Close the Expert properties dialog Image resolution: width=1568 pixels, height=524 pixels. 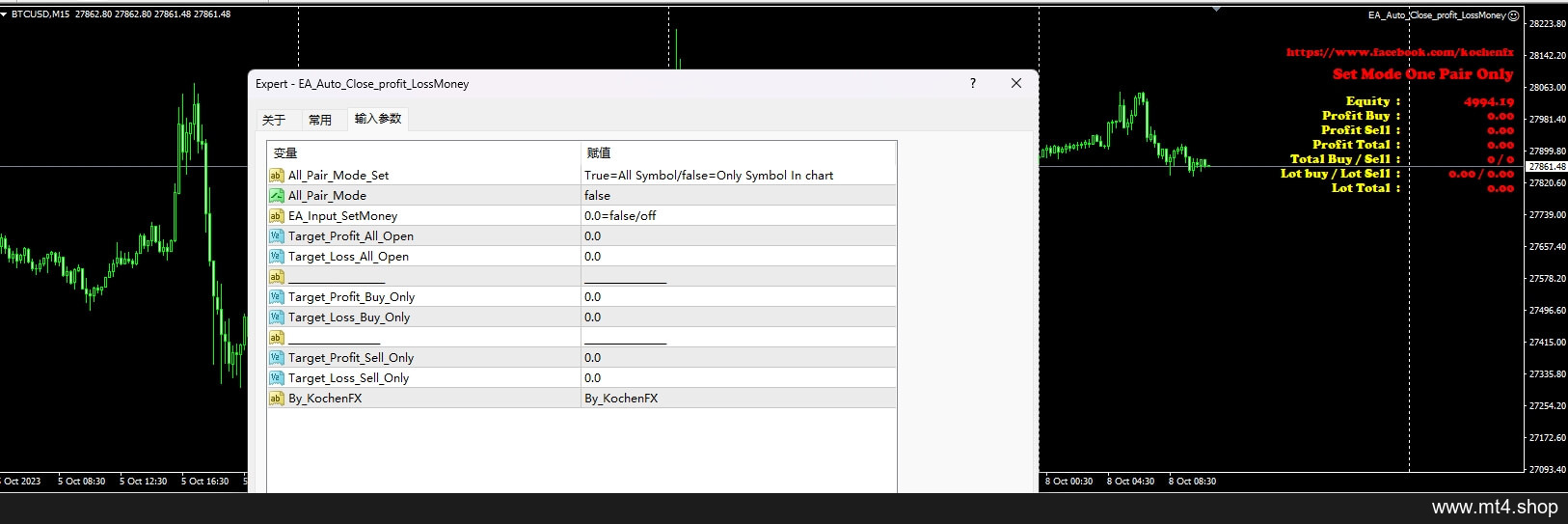pos(1015,84)
